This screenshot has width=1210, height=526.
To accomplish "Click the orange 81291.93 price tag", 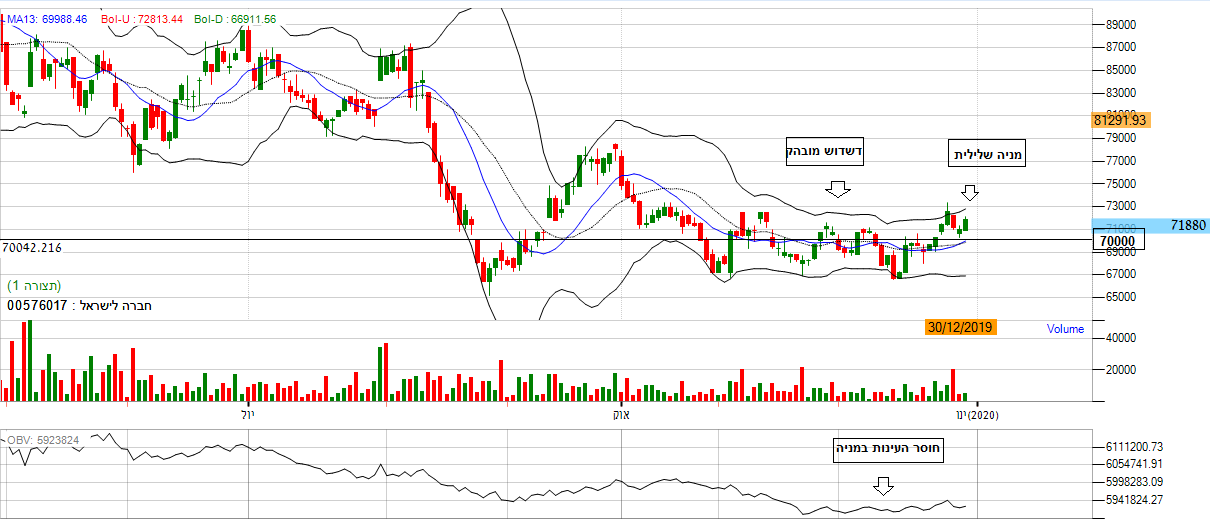I will 1120,120.
